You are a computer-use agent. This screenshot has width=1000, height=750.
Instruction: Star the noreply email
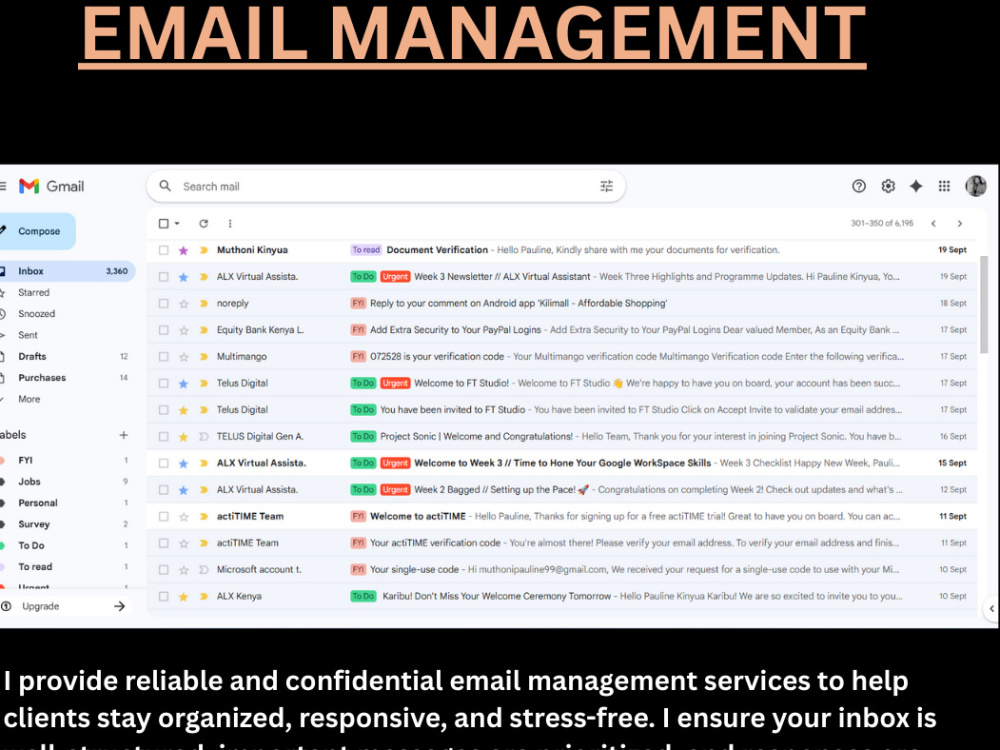click(x=184, y=304)
